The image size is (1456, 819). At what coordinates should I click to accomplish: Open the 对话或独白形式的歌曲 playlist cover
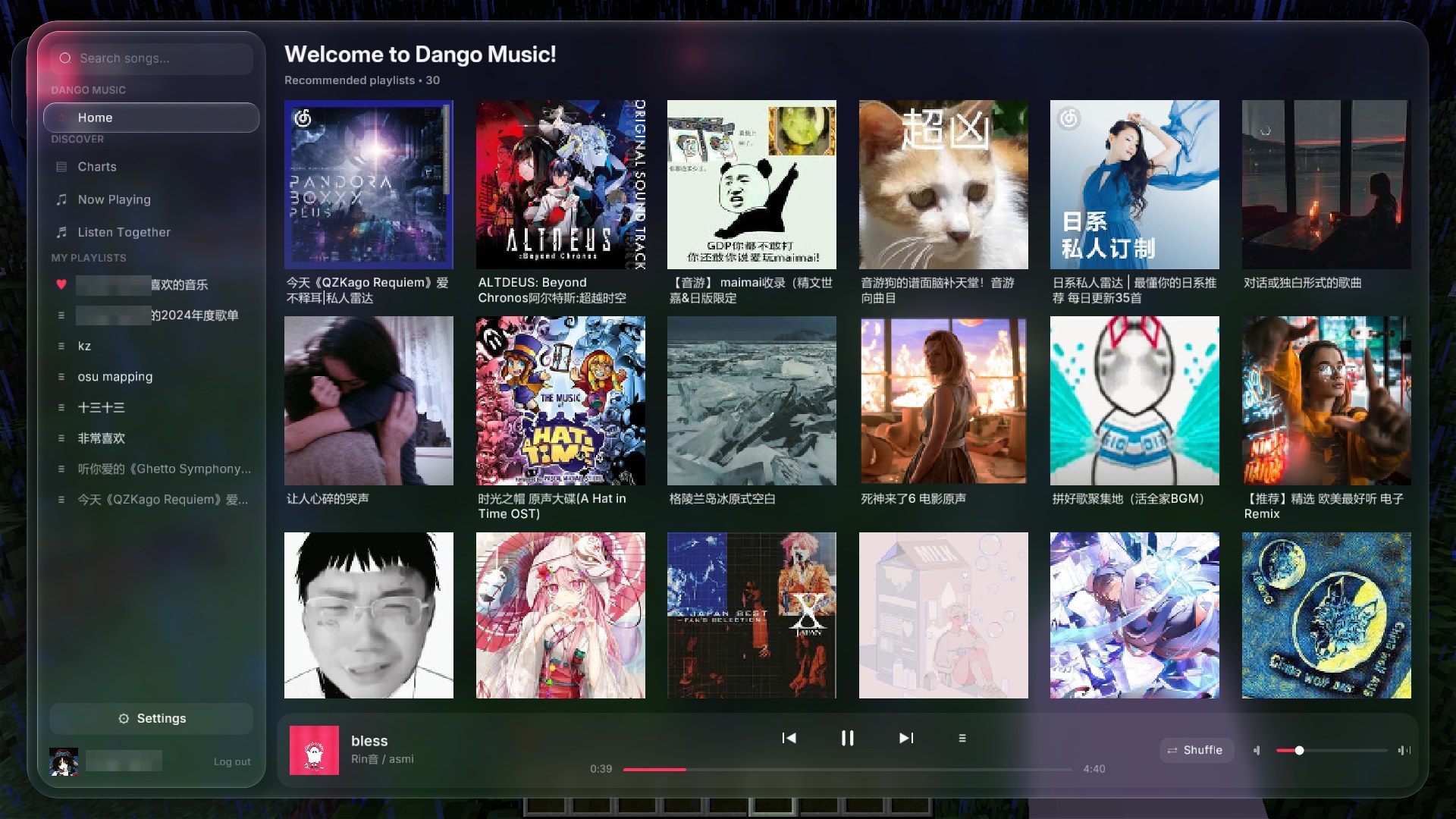coord(1326,184)
